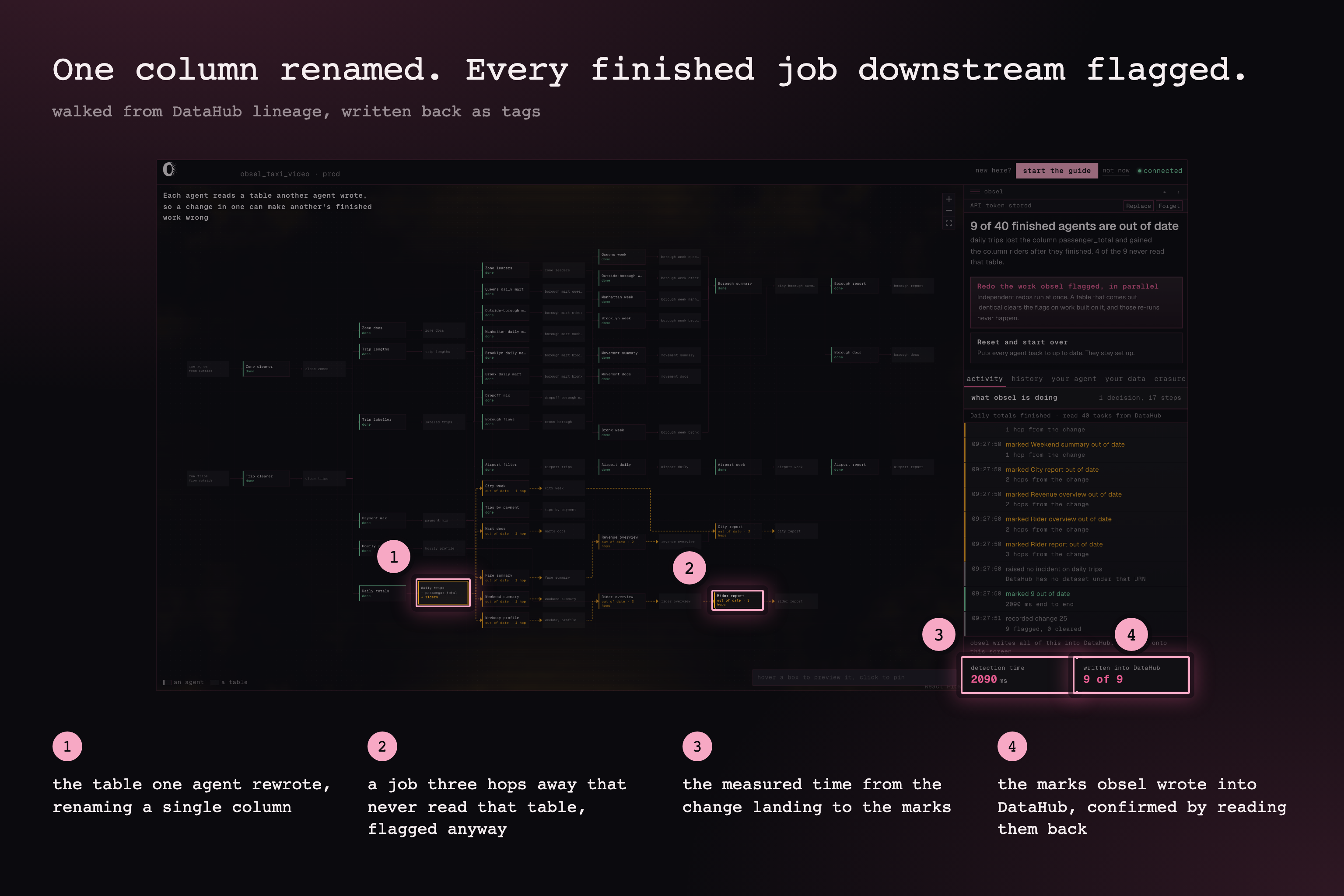Select the clean trips table node
Screen dimensions: 1344x896
[x=323, y=478]
